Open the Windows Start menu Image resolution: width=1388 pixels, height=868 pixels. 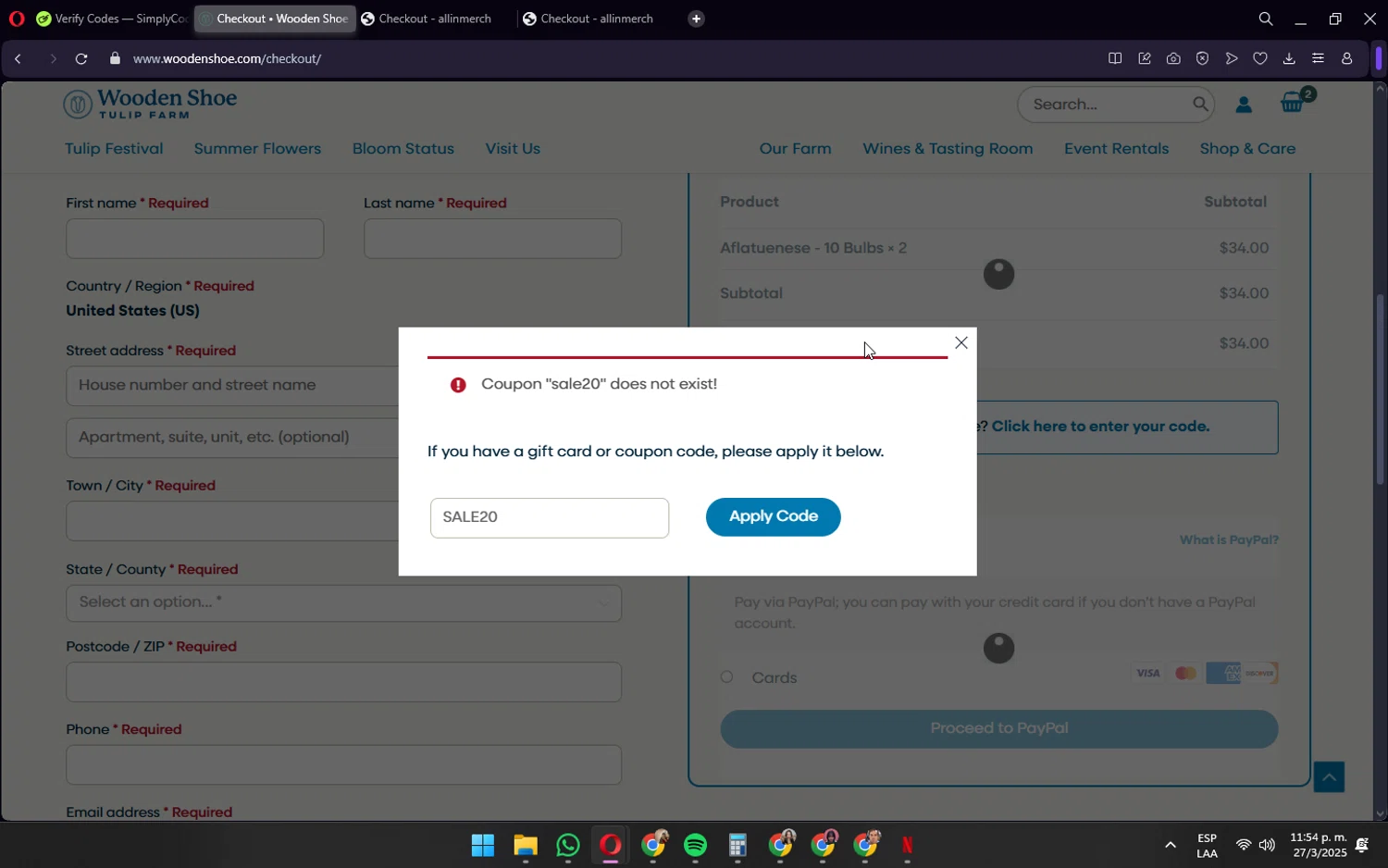[483, 846]
